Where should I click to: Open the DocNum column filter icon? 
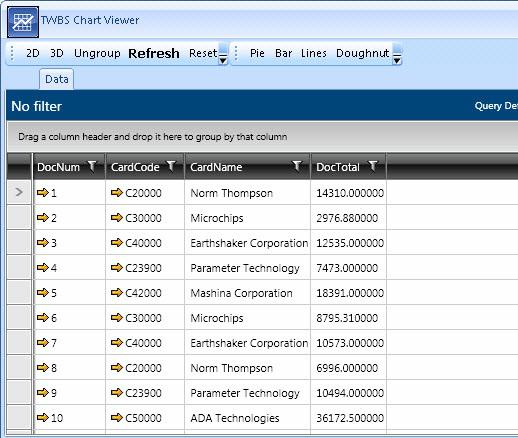92,166
